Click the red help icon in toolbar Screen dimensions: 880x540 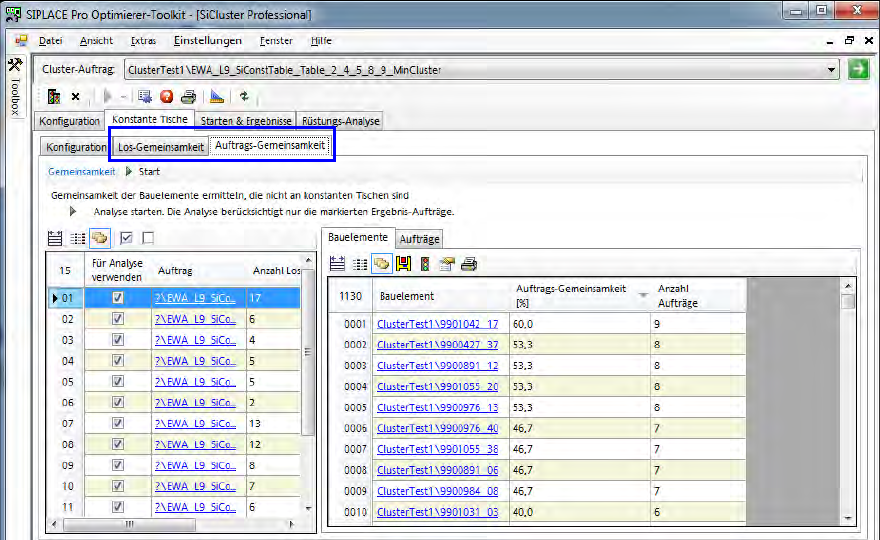click(166, 97)
